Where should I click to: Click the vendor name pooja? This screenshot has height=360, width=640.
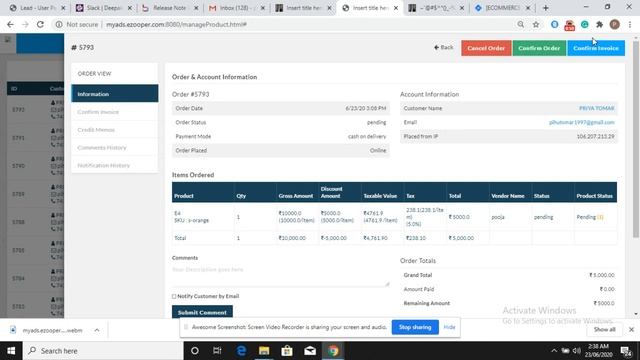498,217
